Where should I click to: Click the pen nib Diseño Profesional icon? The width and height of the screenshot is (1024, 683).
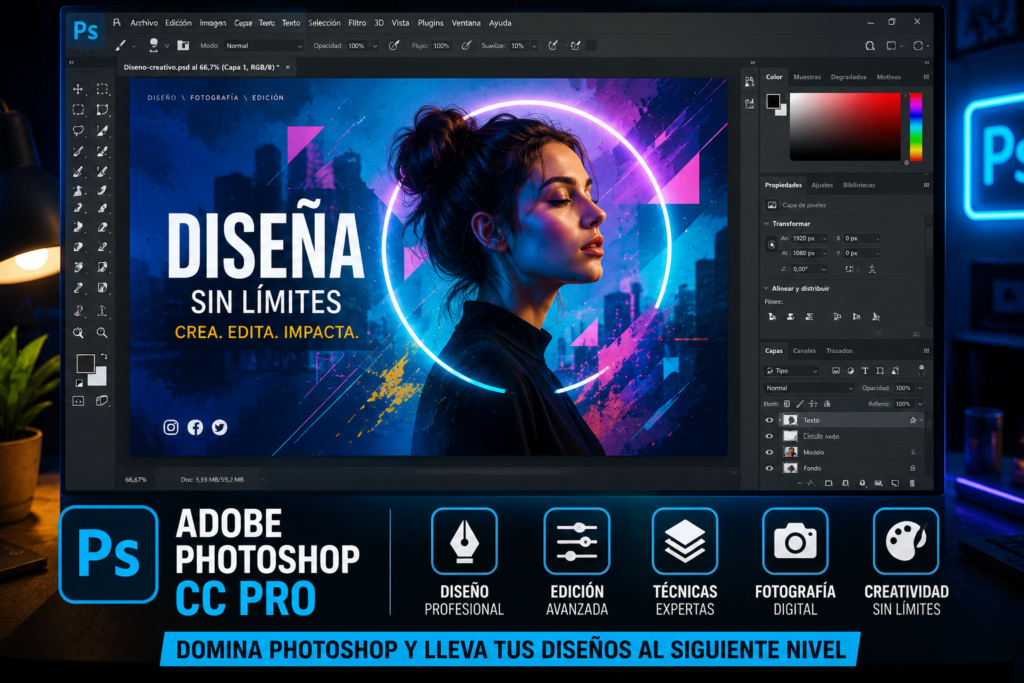coord(464,541)
